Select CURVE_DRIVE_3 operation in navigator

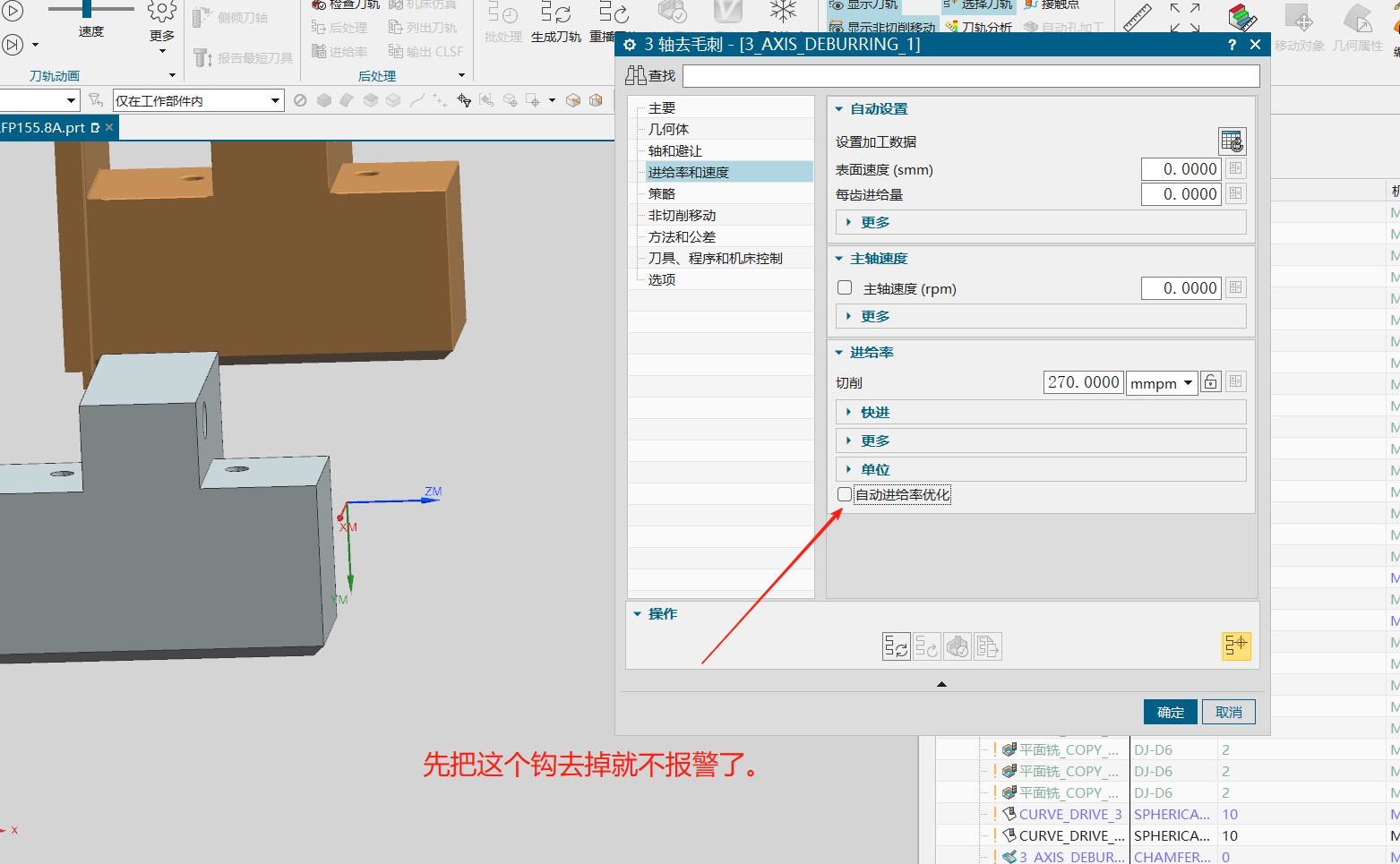point(1069,814)
